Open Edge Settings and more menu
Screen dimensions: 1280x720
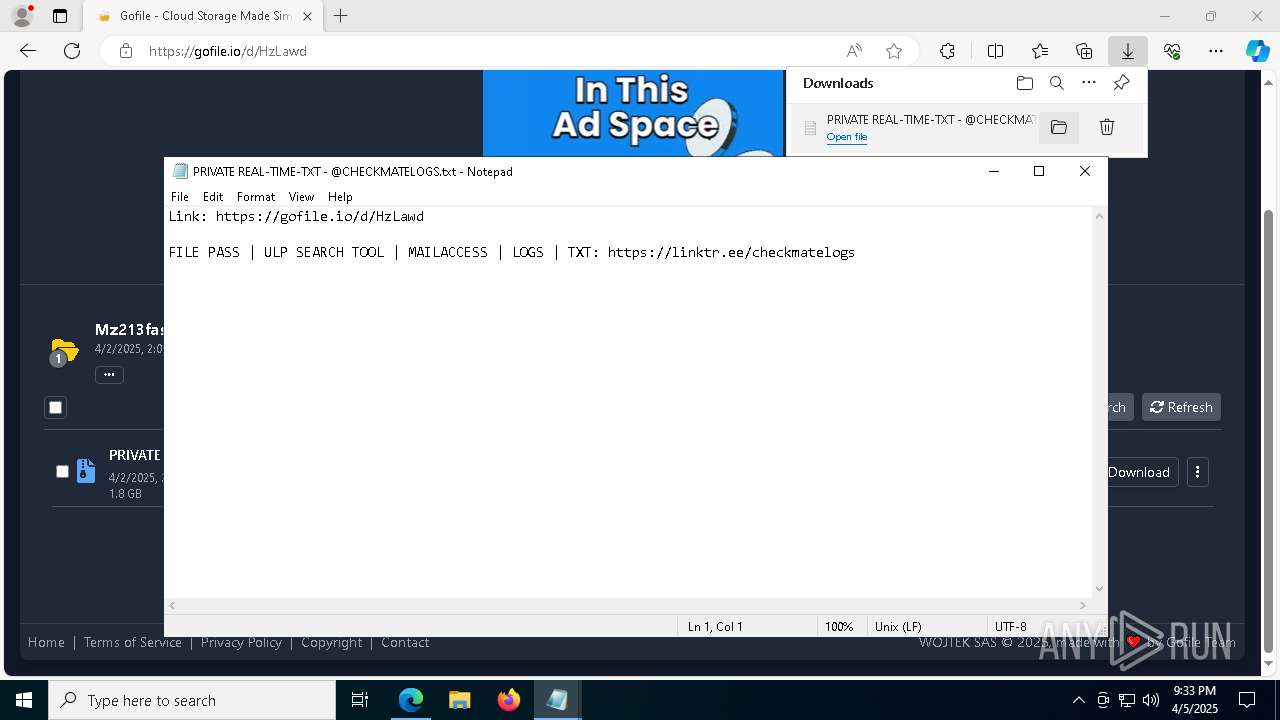coord(1216,51)
